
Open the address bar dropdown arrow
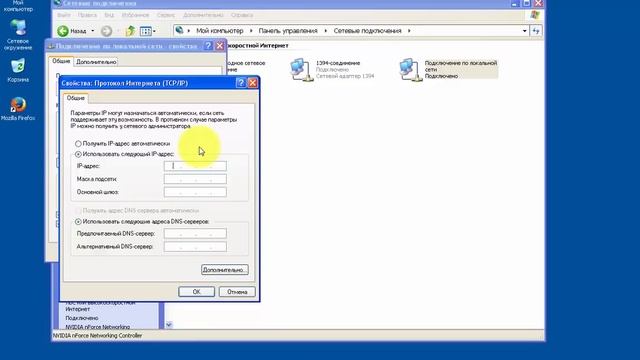[x=524, y=31]
